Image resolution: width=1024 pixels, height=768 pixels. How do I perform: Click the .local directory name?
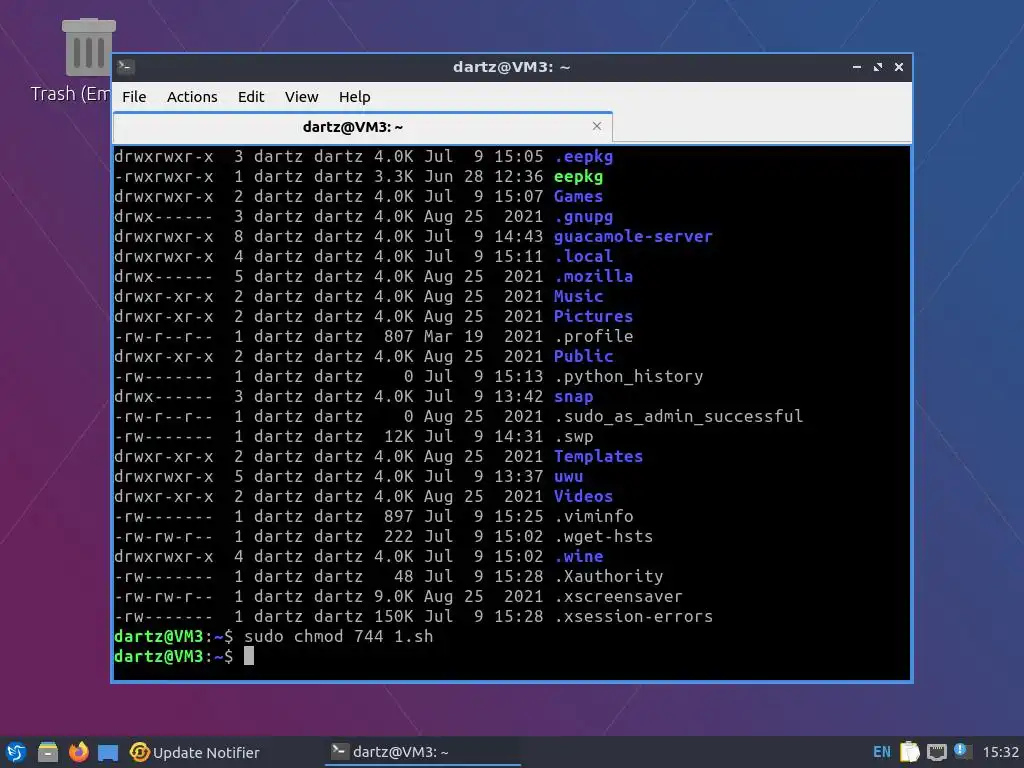point(583,257)
